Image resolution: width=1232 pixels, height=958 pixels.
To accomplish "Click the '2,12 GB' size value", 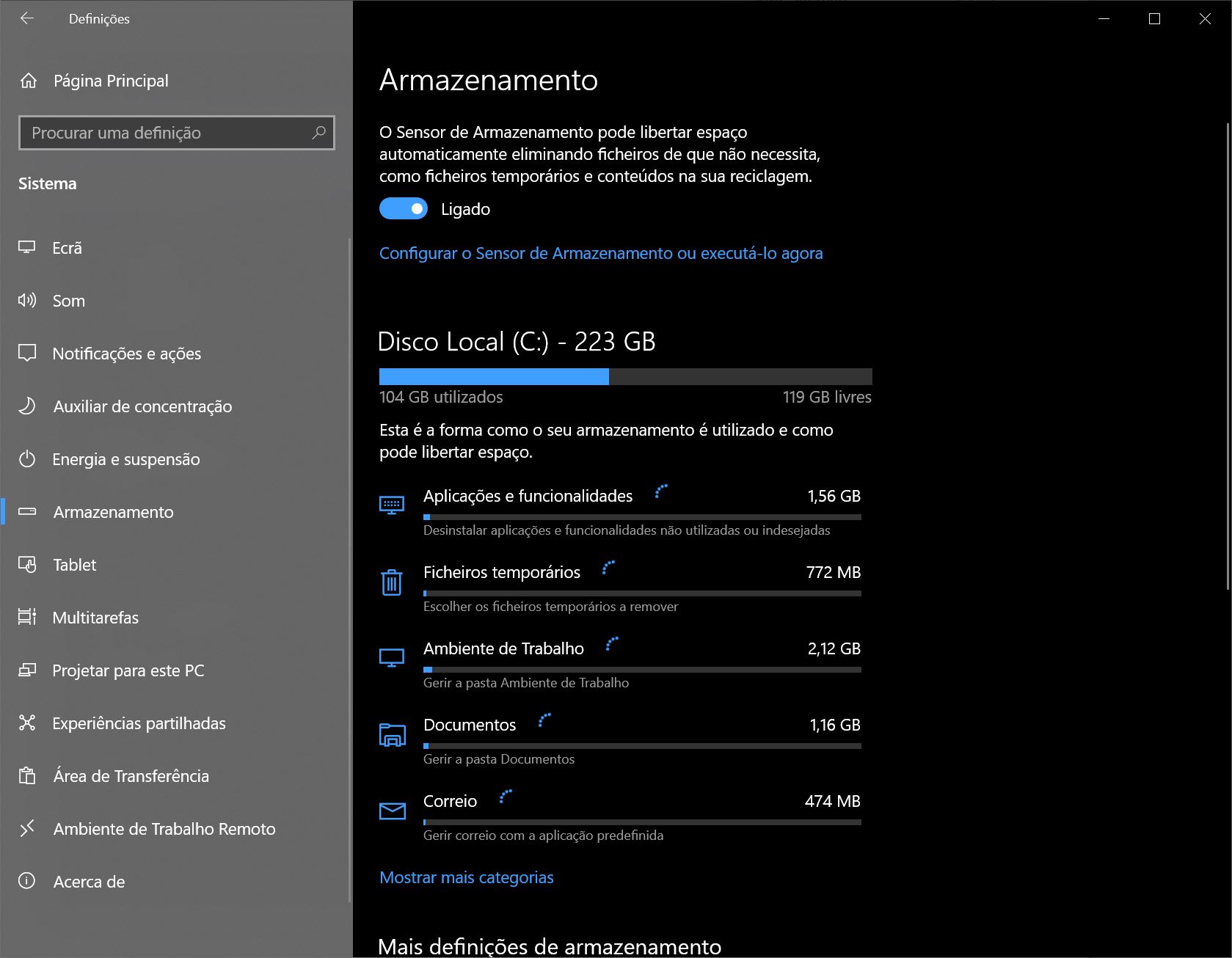I will click(x=834, y=648).
